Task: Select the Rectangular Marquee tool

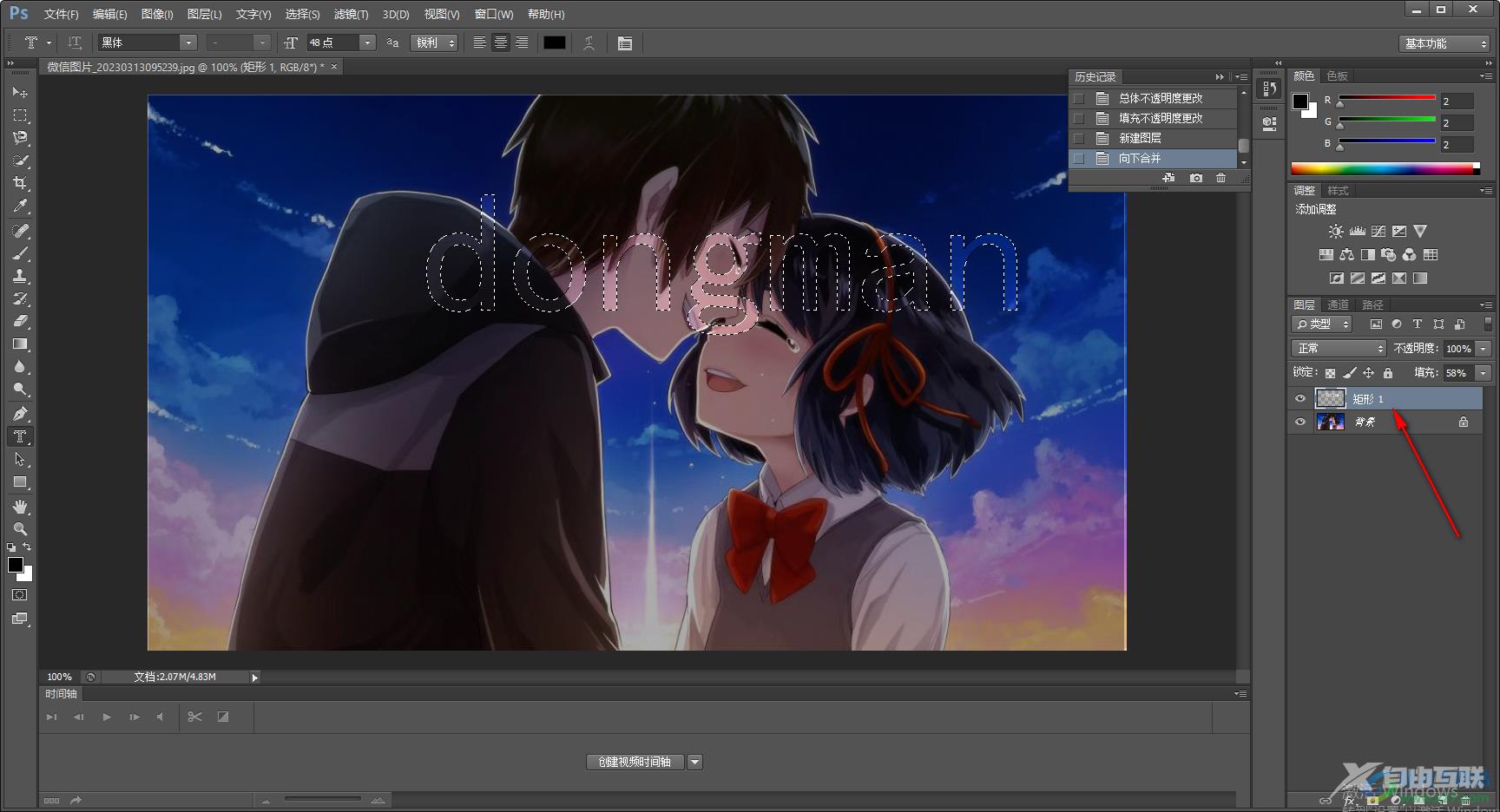Action: click(x=20, y=115)
